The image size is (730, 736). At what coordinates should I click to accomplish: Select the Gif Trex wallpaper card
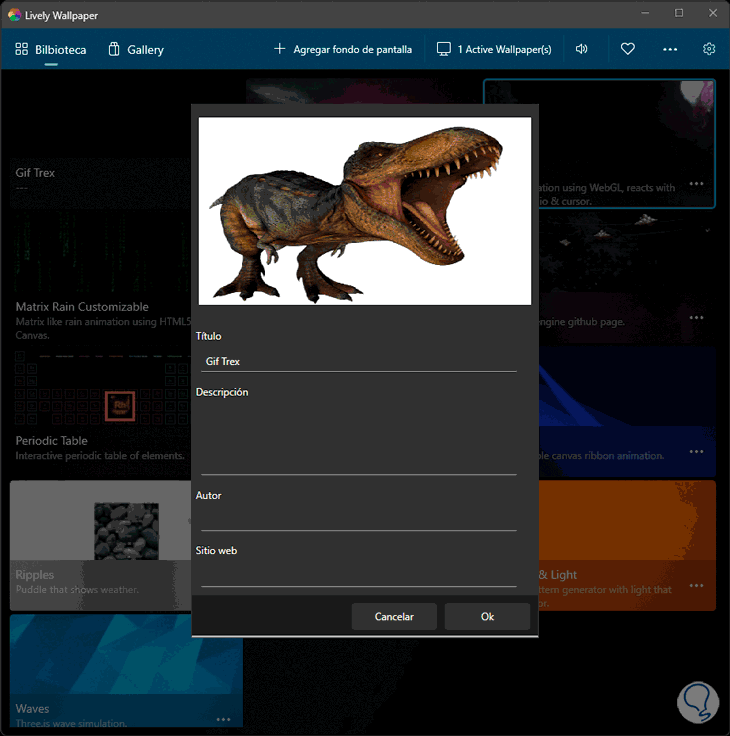click(100, 144)
